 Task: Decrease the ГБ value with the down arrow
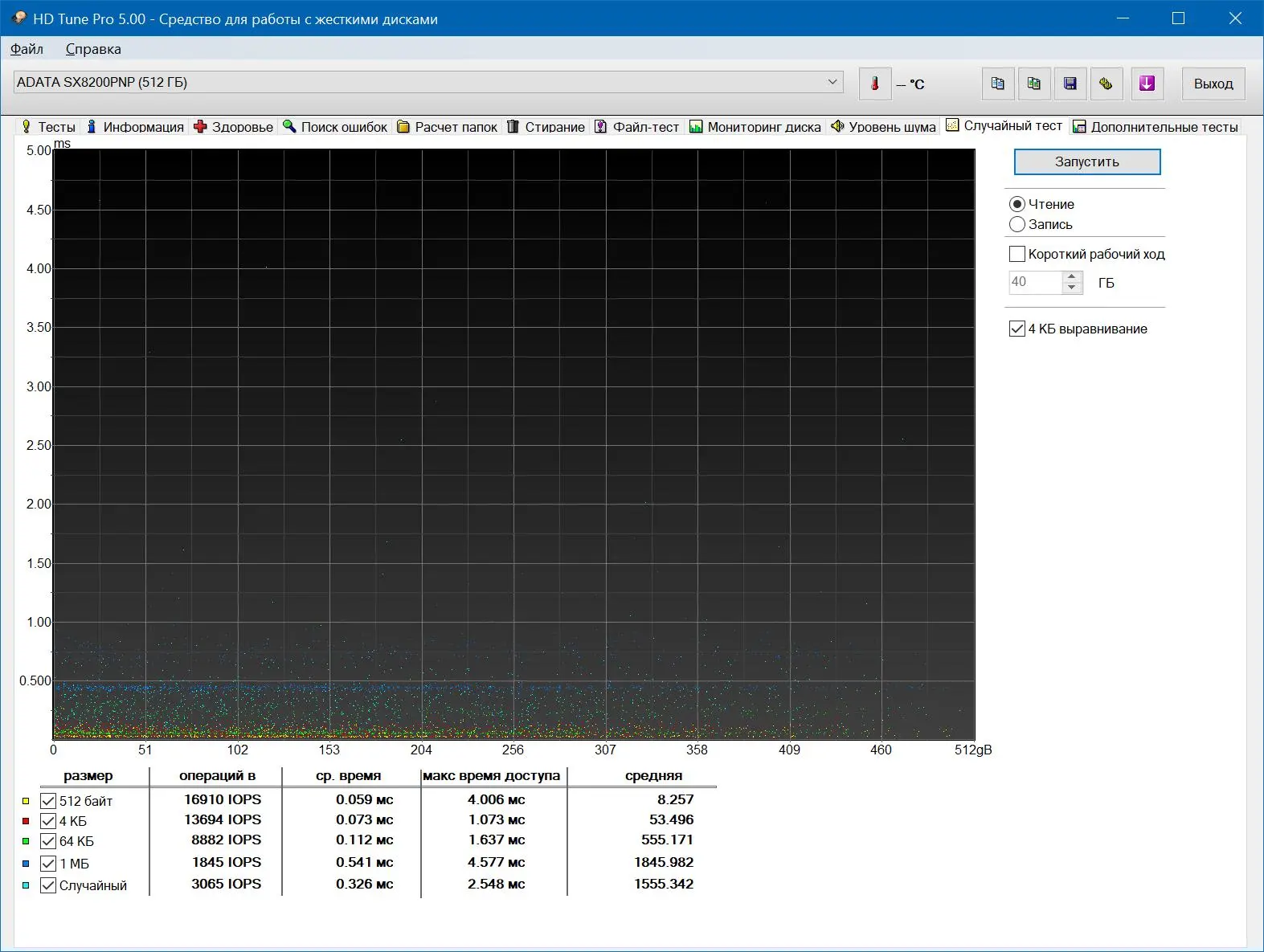click(x=1072, y=288)
